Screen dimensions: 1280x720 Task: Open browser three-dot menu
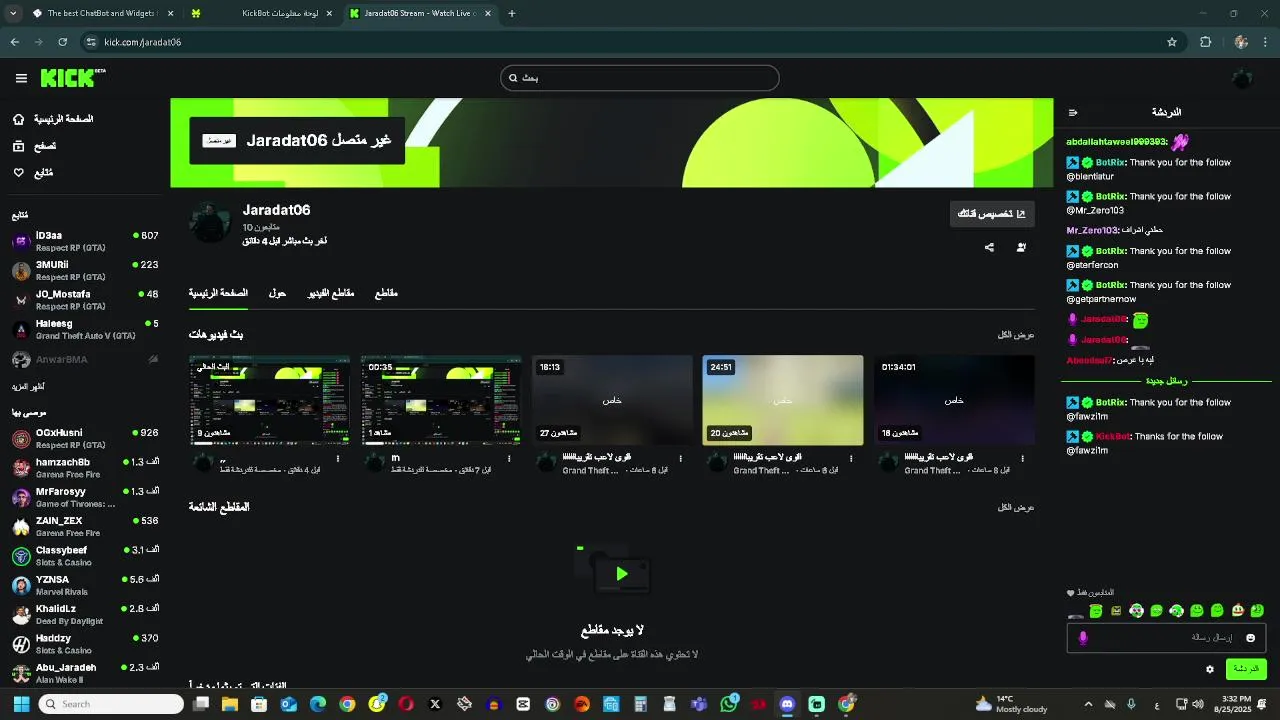[1266, 42]
